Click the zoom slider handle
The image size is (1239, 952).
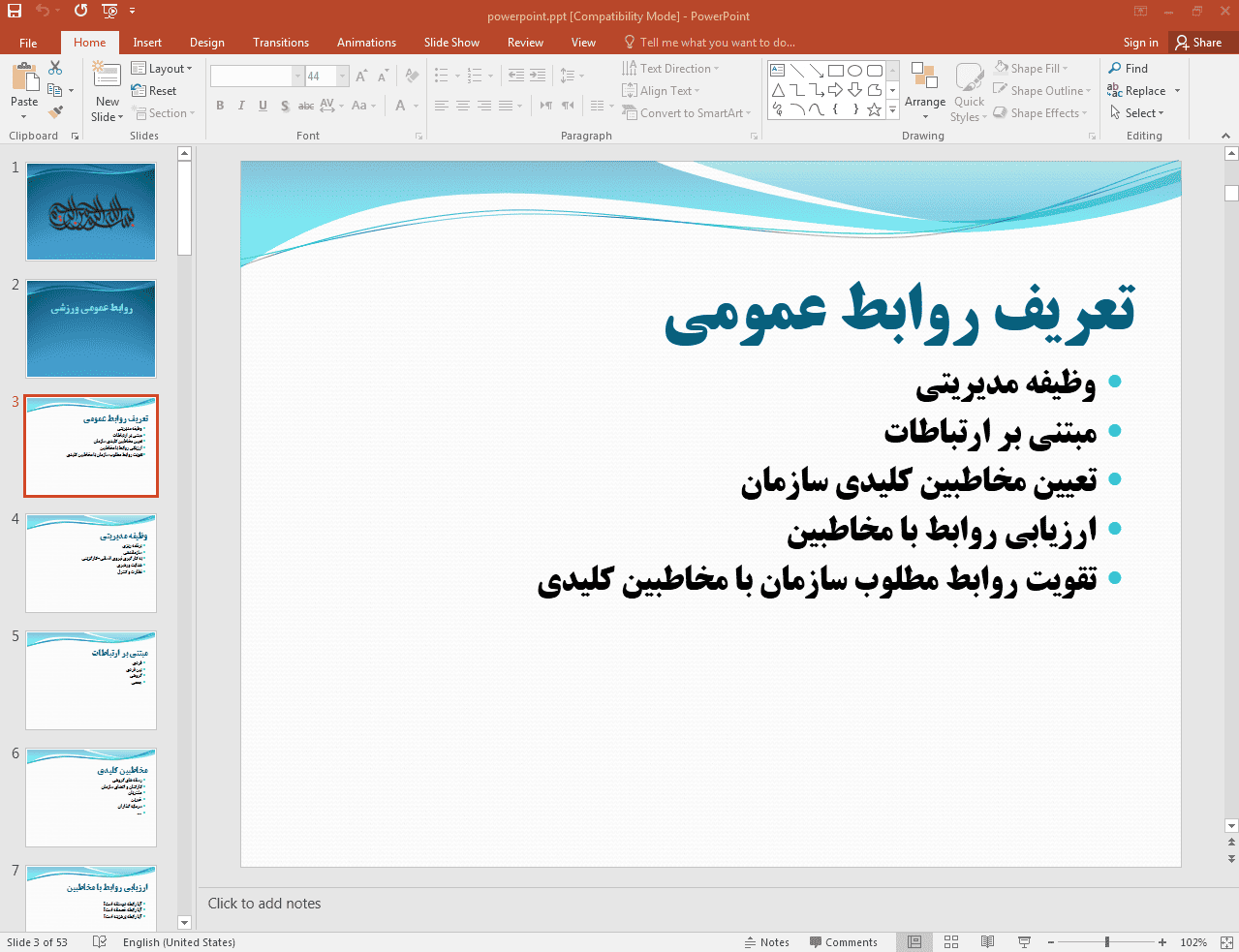click(1106, 942)
